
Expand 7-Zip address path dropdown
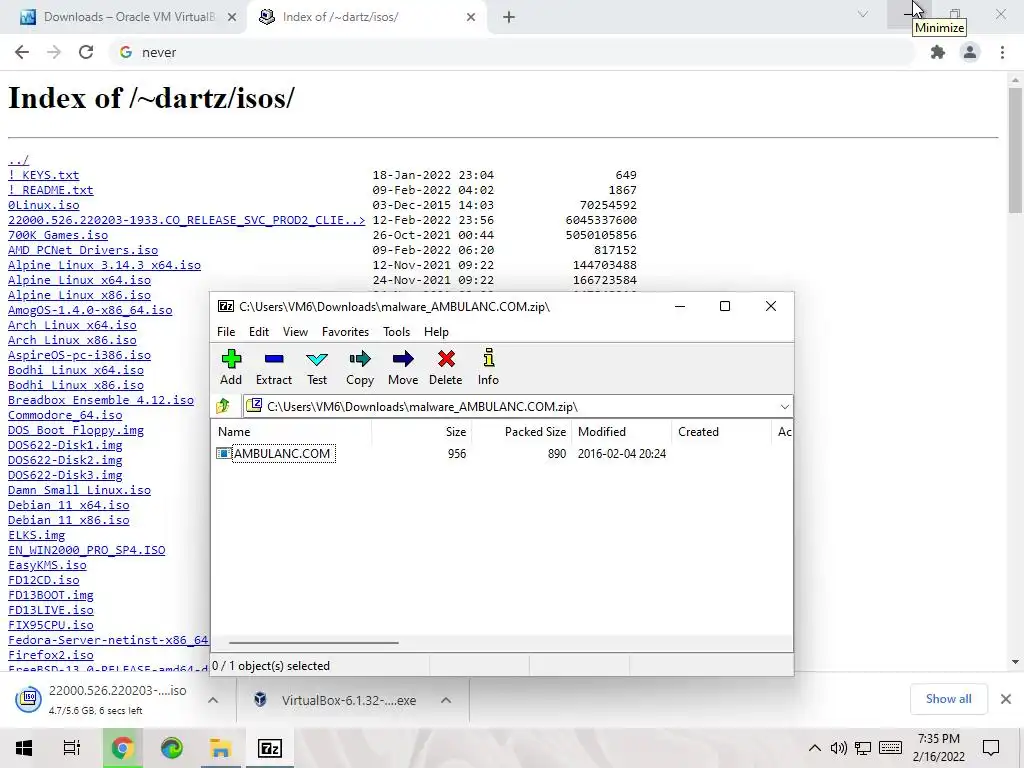pos(784,406)
